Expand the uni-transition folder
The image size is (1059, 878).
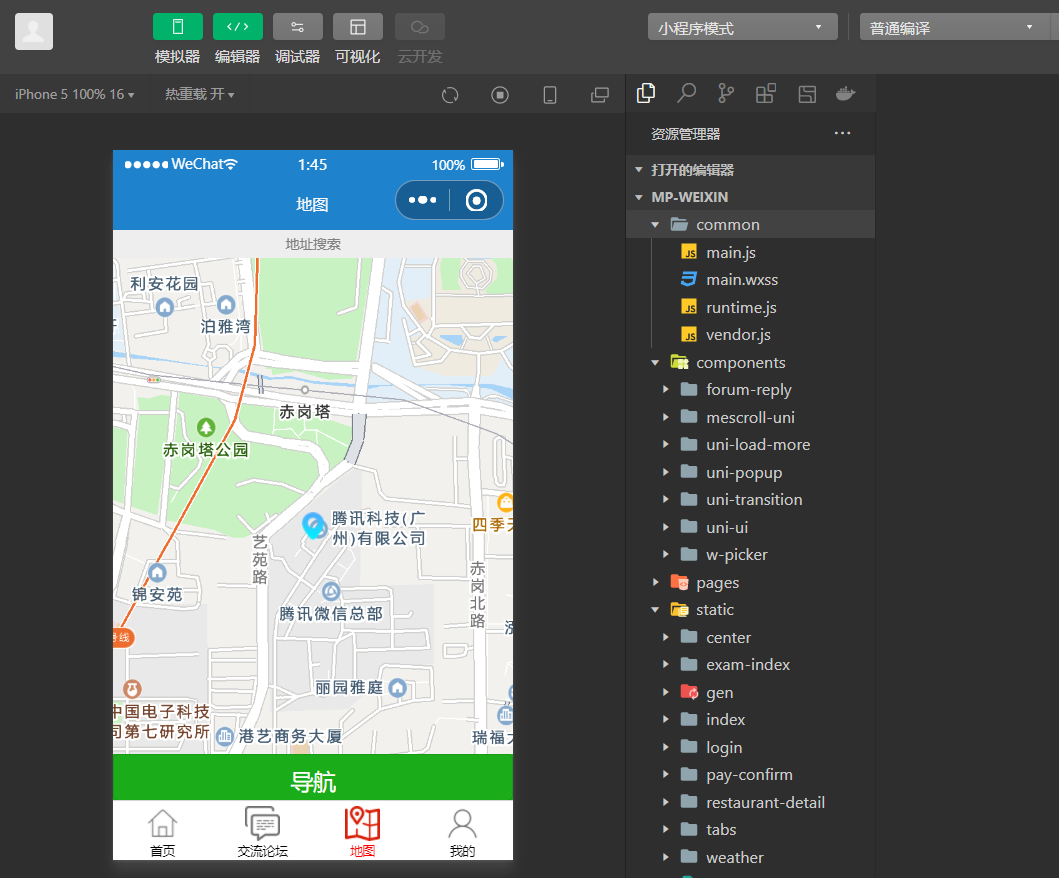tap(751, 500)
